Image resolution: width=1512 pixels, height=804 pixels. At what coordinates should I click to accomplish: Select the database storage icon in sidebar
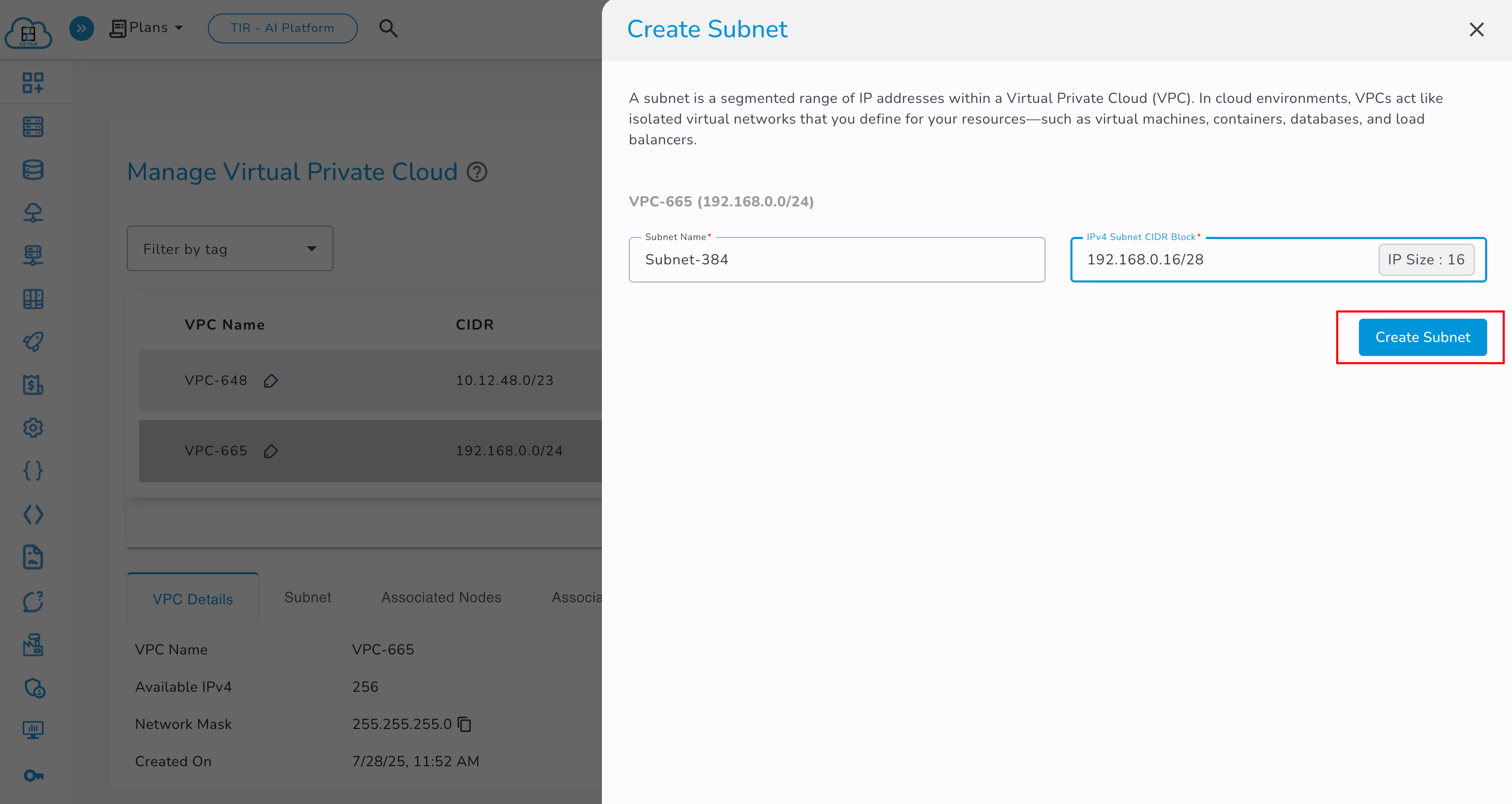pos(34,170)
